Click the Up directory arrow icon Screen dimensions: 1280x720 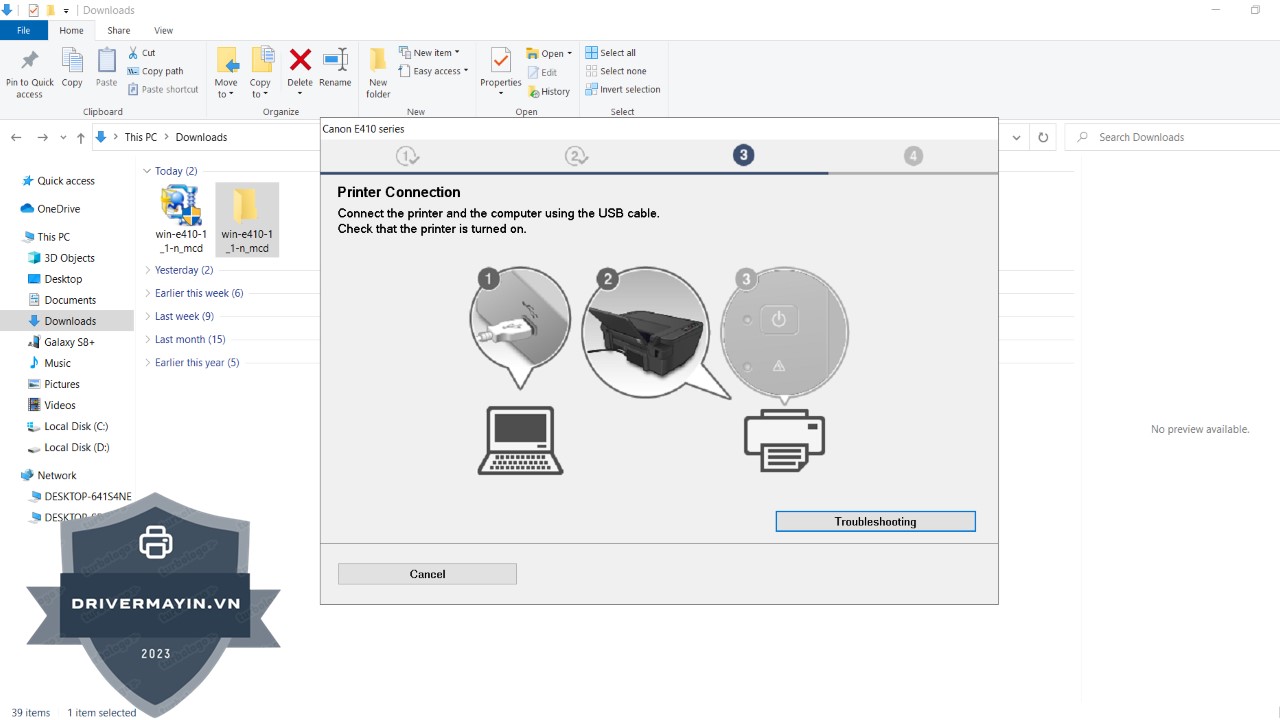click(81, 138)
